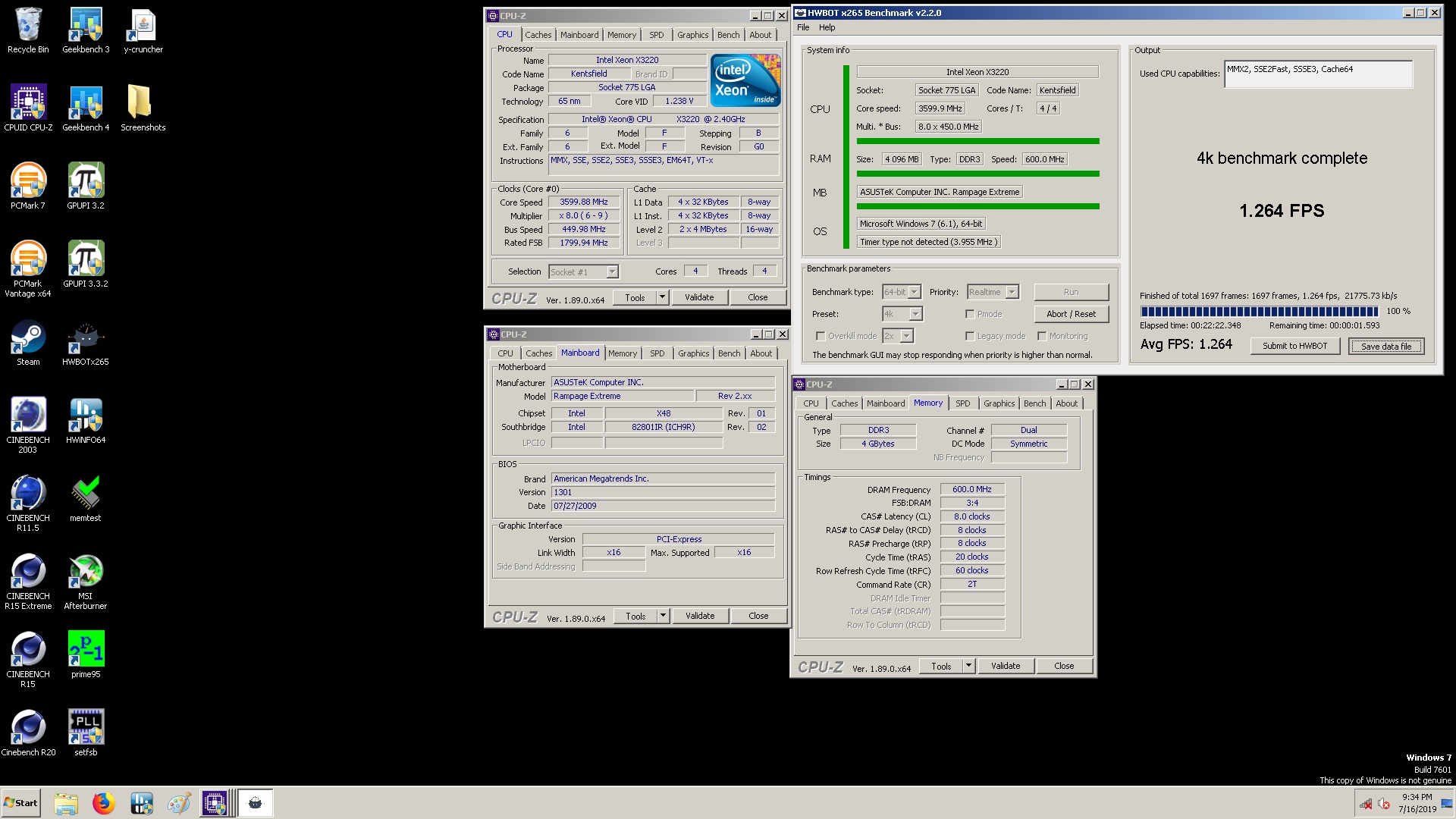Open Graphics tab in Memory CPU-Z window

pyautogui.click(x=999, y=403)
